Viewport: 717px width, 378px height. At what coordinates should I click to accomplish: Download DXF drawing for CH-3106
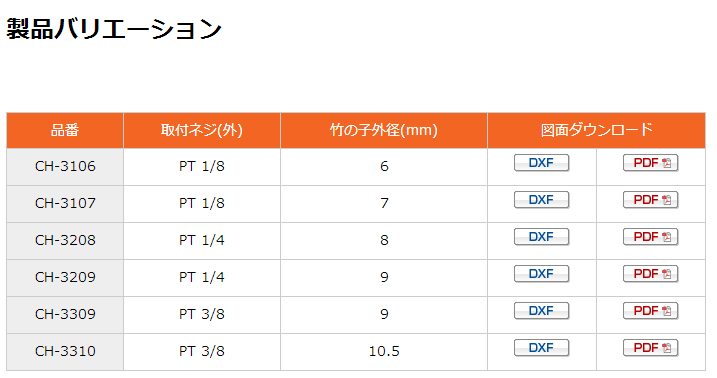click(x=541, y=163)
